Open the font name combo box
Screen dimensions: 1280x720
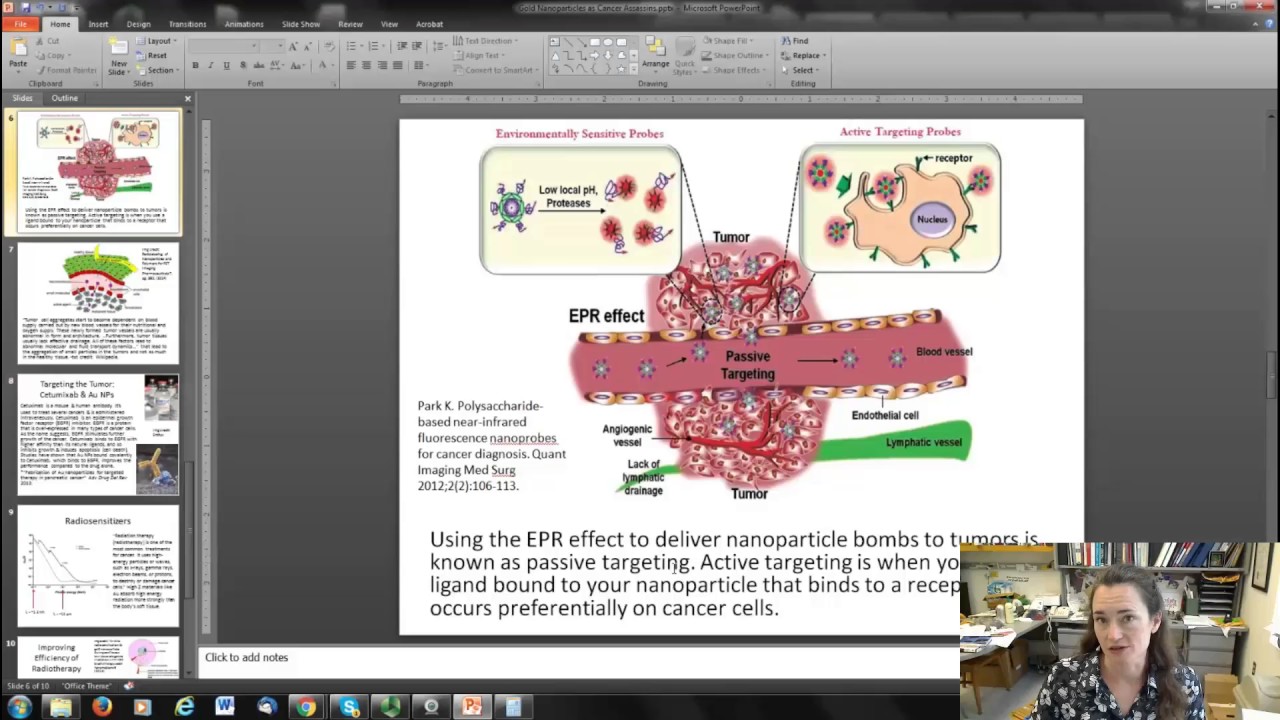point(223,46)
